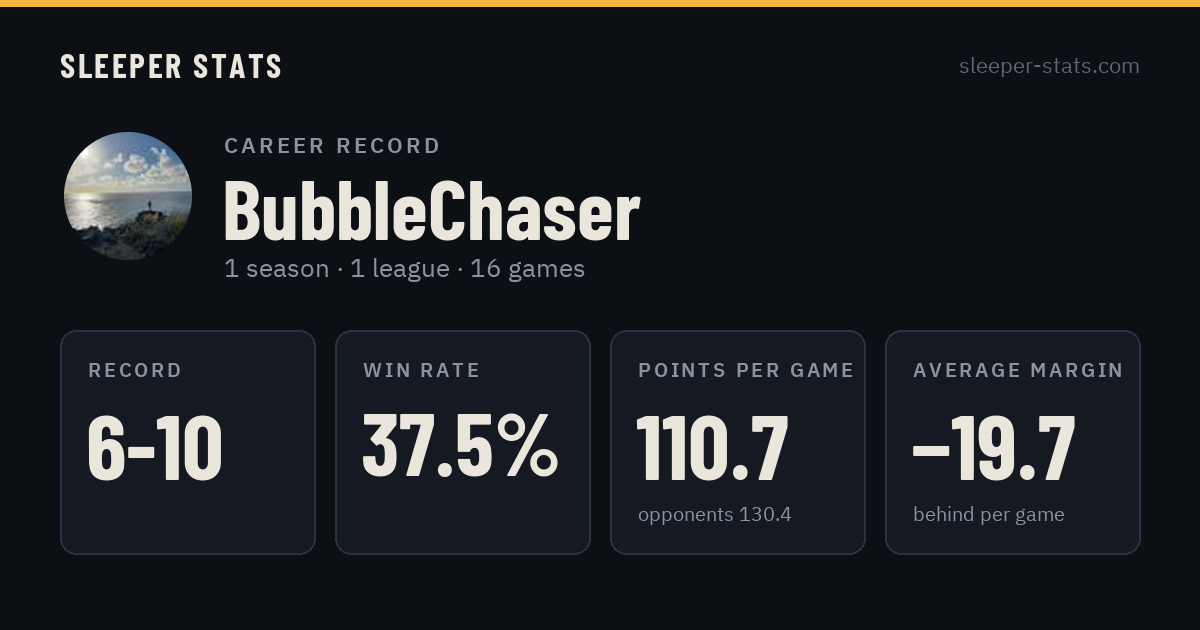1200x630 pixels.
Task: Click the AVERAGE MARGIN label
Action: [1018, 371]
